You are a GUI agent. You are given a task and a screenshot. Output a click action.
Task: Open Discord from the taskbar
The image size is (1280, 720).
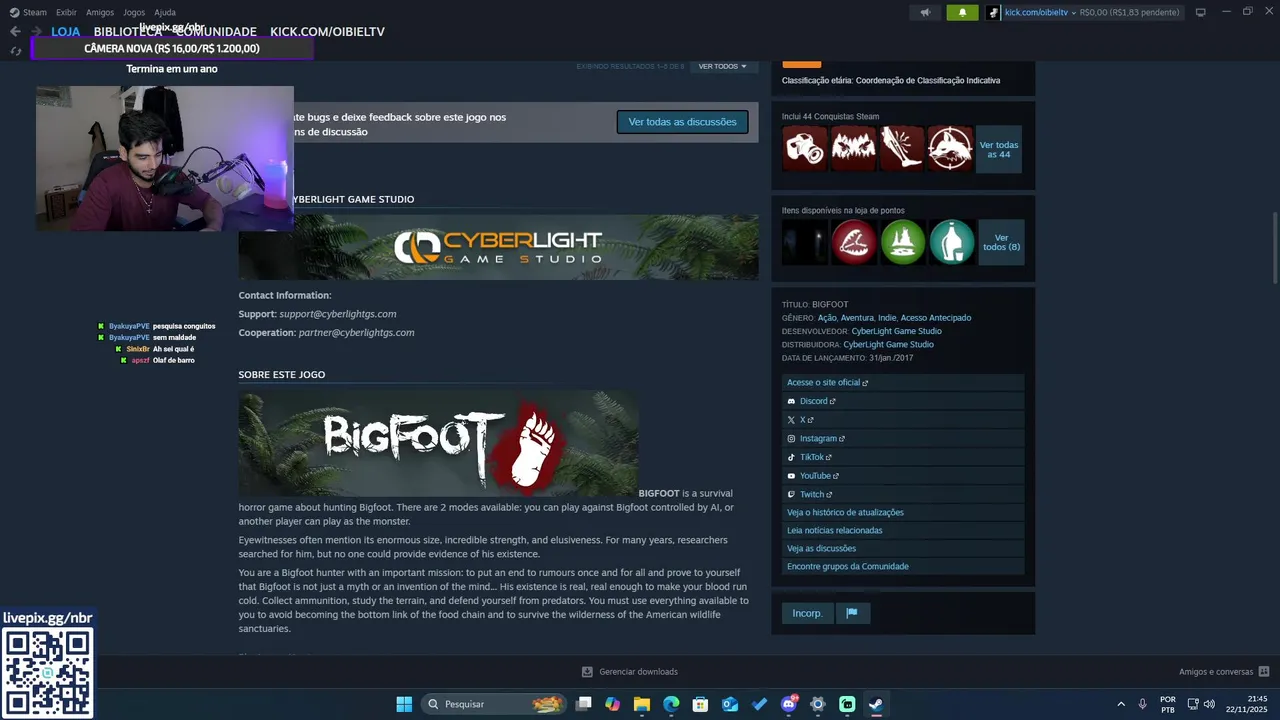789,704
